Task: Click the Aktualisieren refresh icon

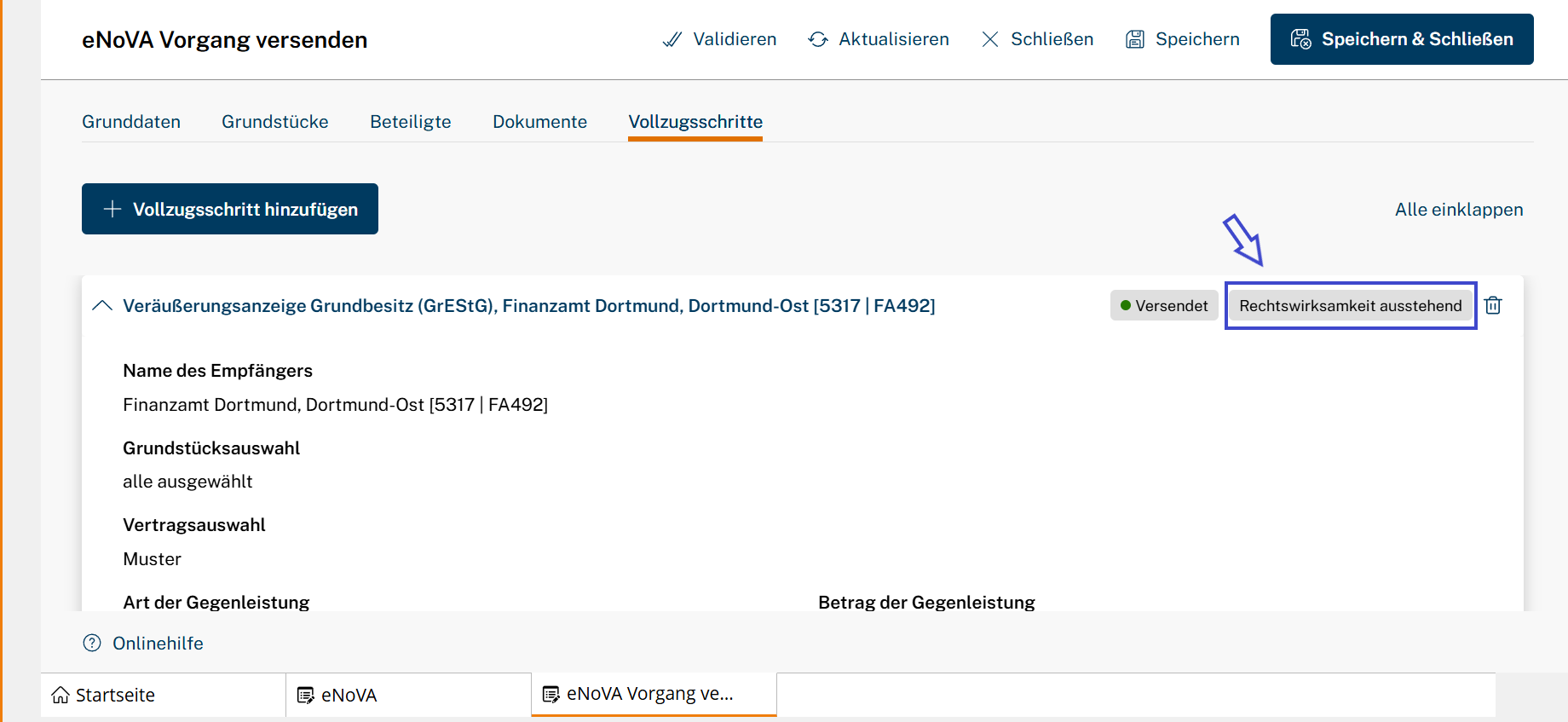Action: [818, 39]
